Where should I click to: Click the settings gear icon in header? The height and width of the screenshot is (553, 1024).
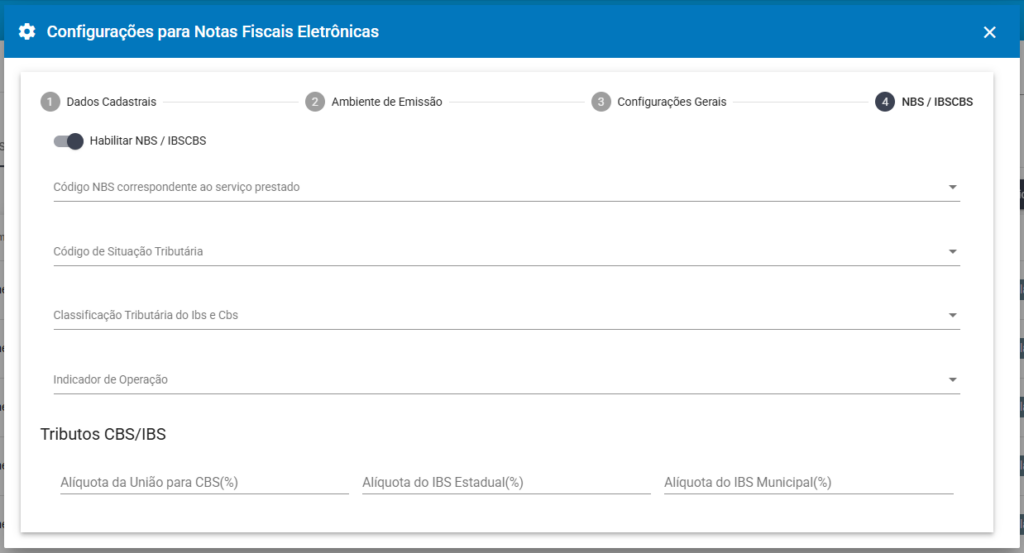(27, 32)
